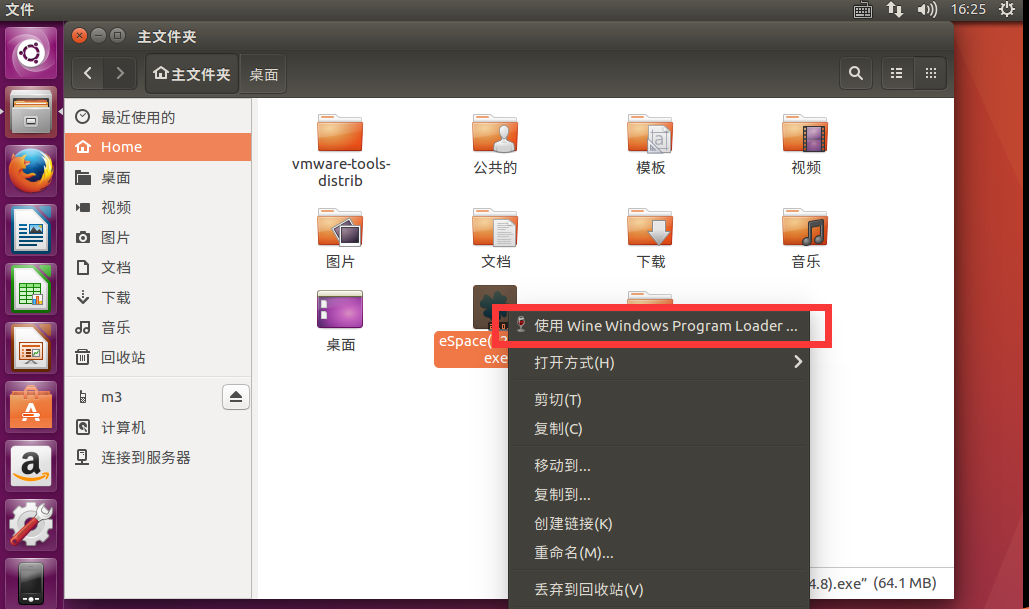1029x609 pixels.
Task: Select 最近使用的 in the sidebar
Action: coord(158,117)
